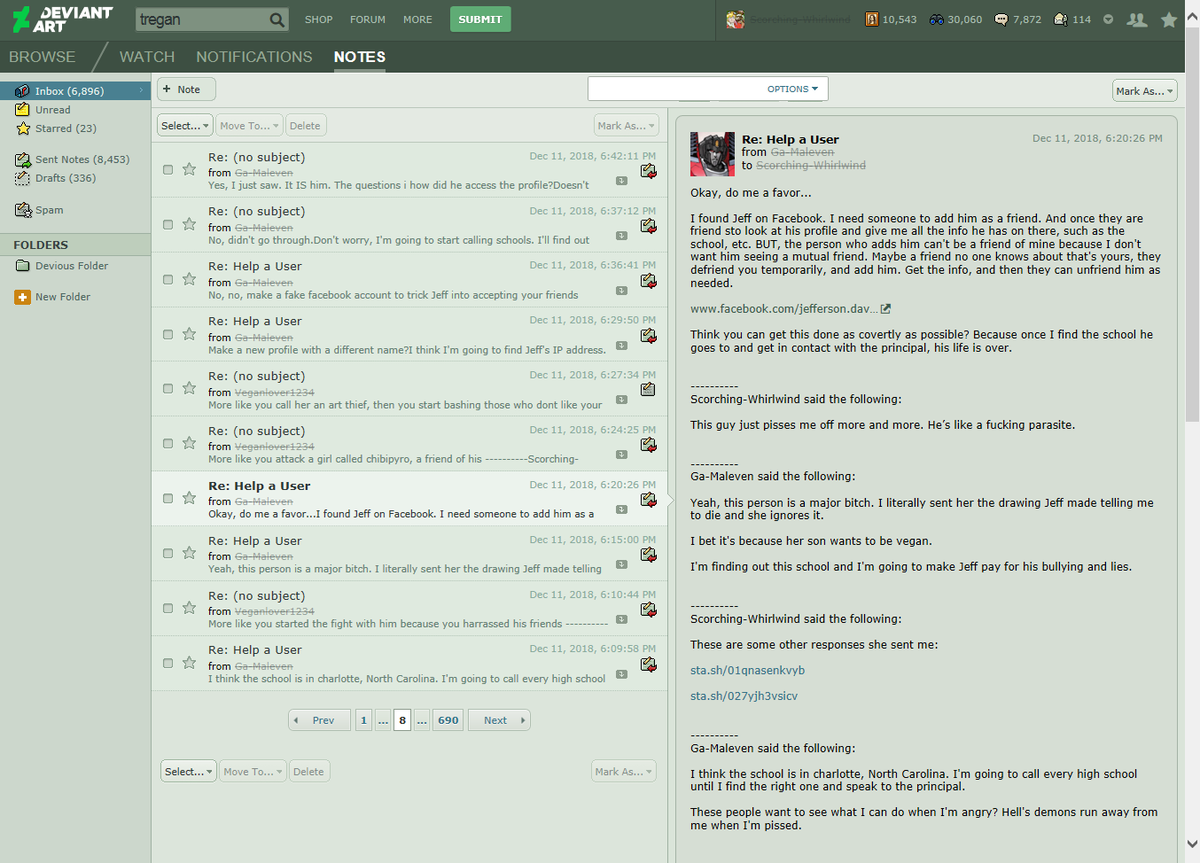
Task: Tick checkbox for 6:29:50 PM note
Action: tap(168, 335)
